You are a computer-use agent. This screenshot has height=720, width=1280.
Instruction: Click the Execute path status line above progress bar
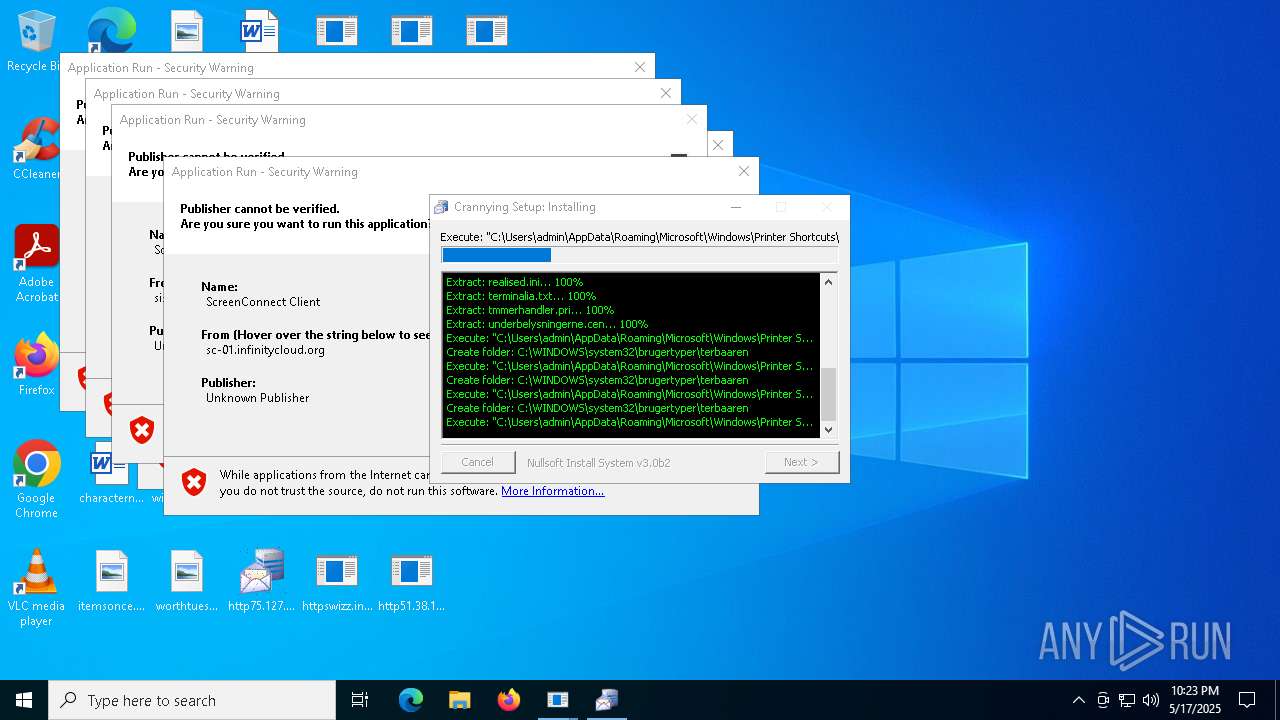click(x=639, y=237)
